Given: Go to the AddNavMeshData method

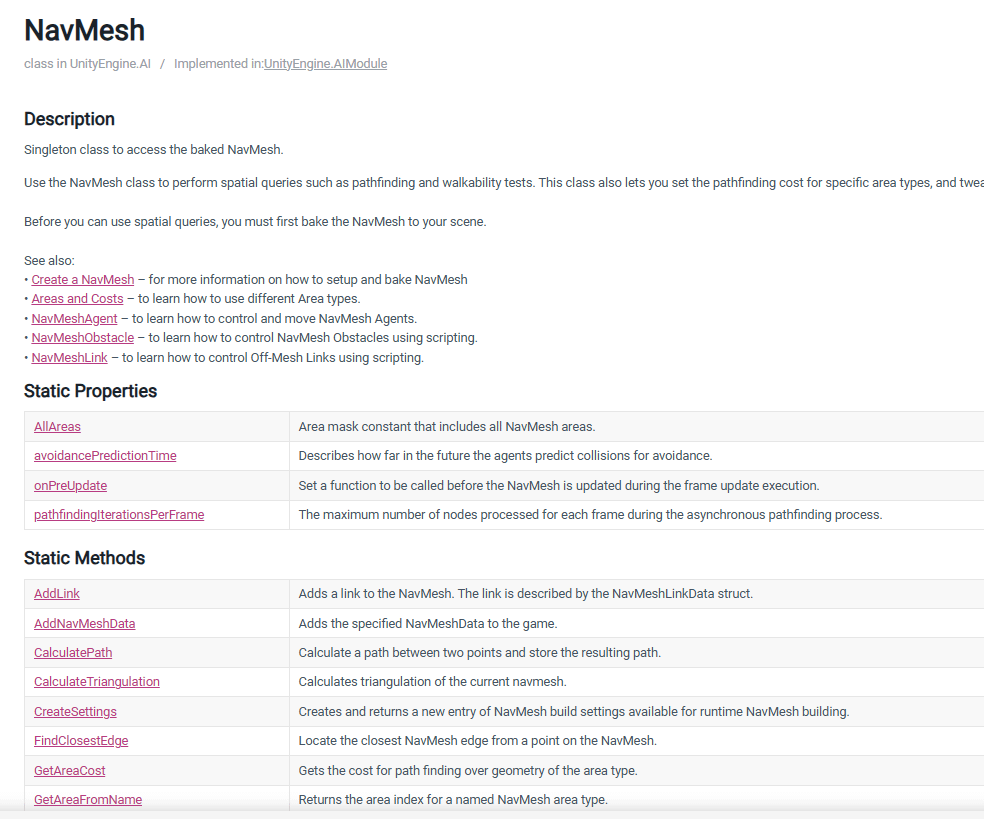Looking at the screenshot, I should coord(84,624).
